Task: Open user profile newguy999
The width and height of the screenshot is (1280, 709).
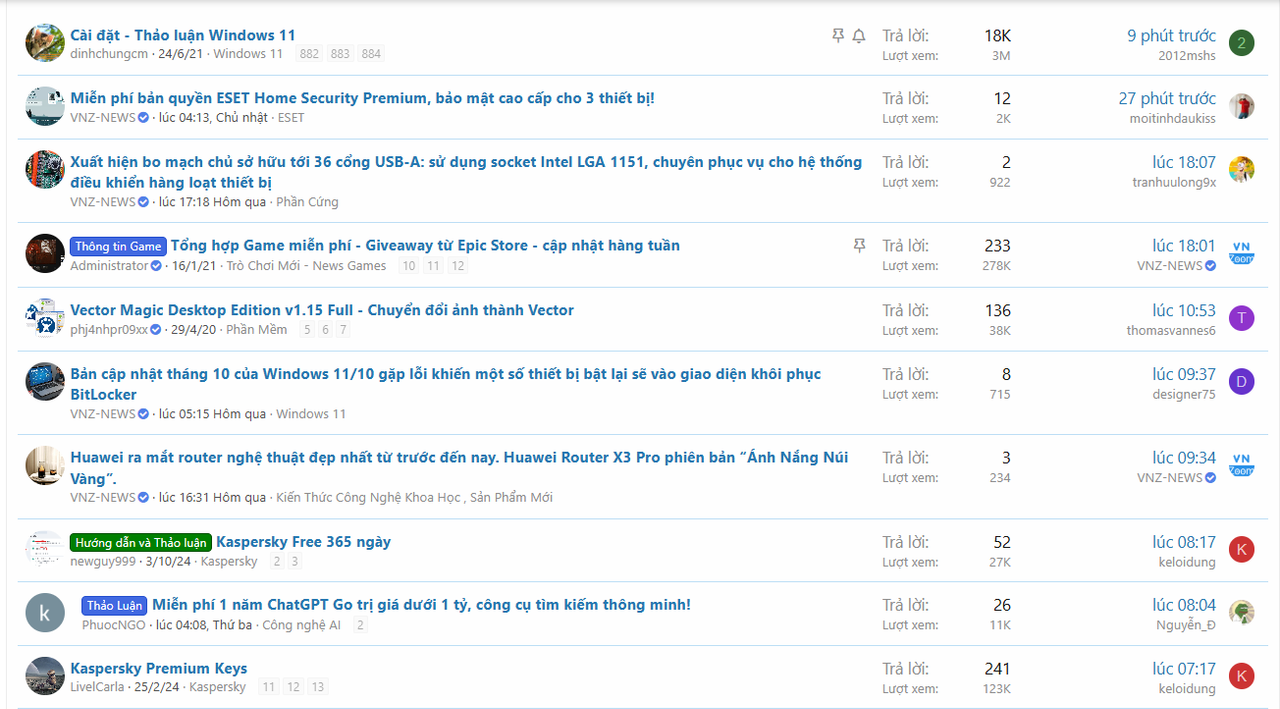Action: click(x=103, y=562)
